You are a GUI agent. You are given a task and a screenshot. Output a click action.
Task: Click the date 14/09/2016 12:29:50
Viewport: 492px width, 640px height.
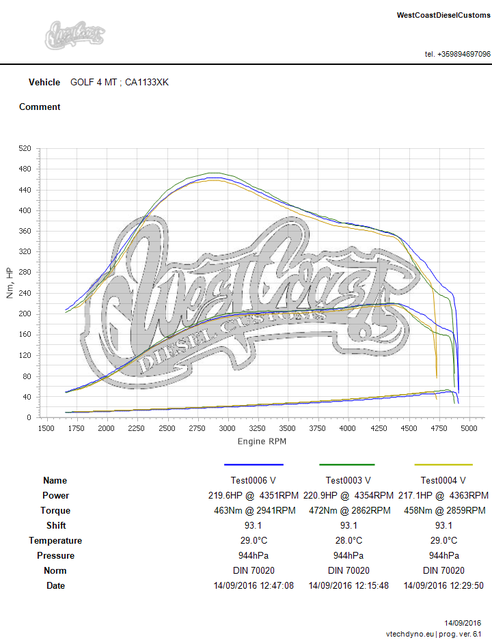444,586
